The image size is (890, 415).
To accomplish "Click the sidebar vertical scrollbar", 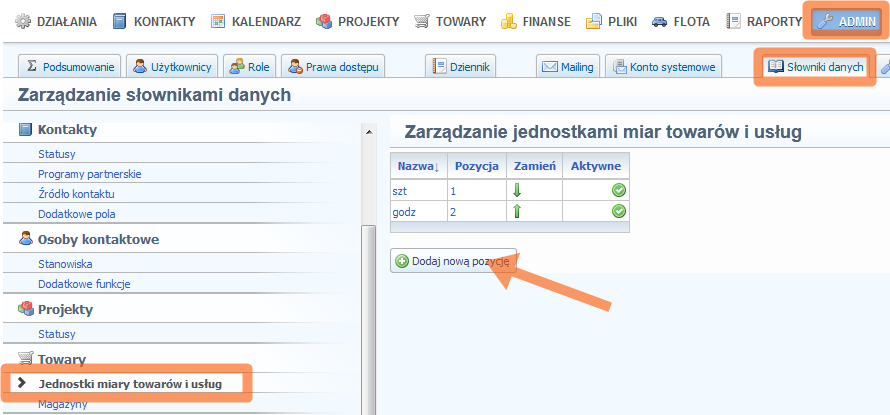I will point(368,300).
